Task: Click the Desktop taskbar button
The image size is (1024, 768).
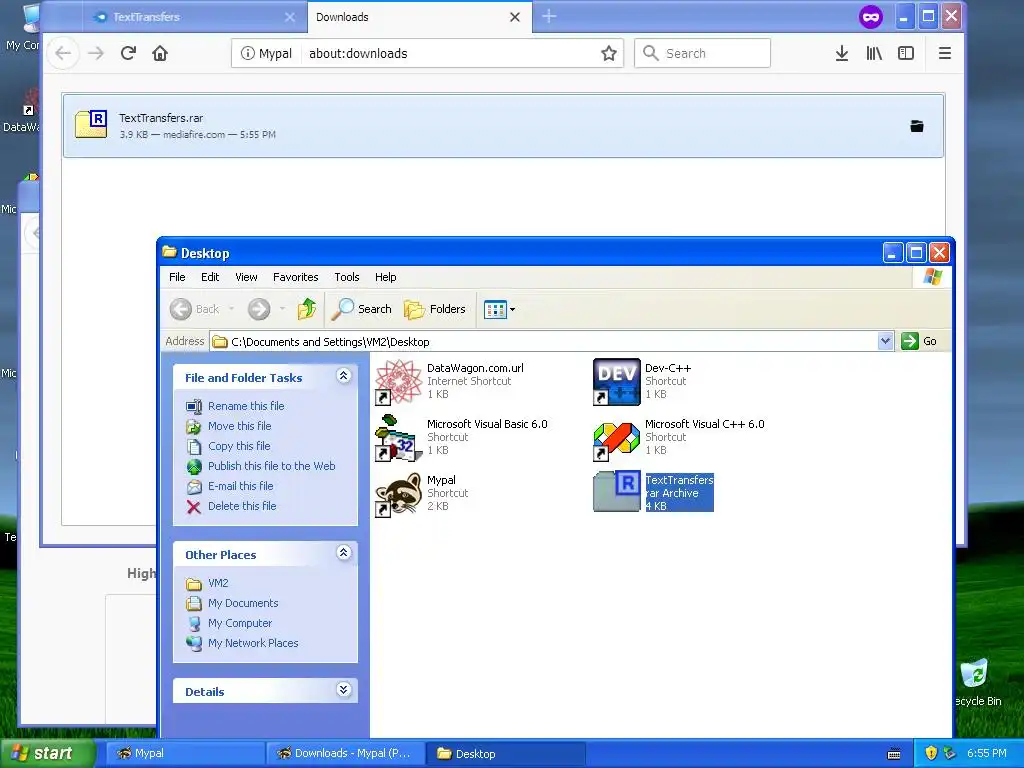Action: (505, 754)
